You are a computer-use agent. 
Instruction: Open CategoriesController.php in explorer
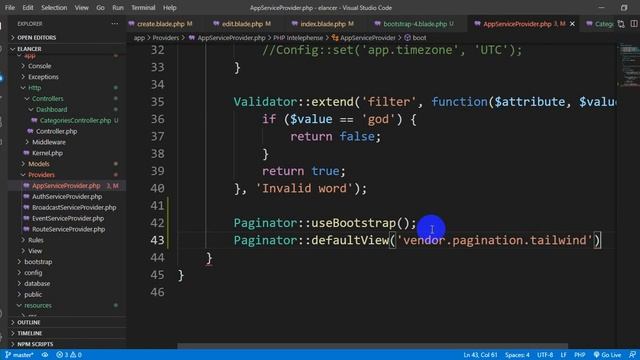75,120
